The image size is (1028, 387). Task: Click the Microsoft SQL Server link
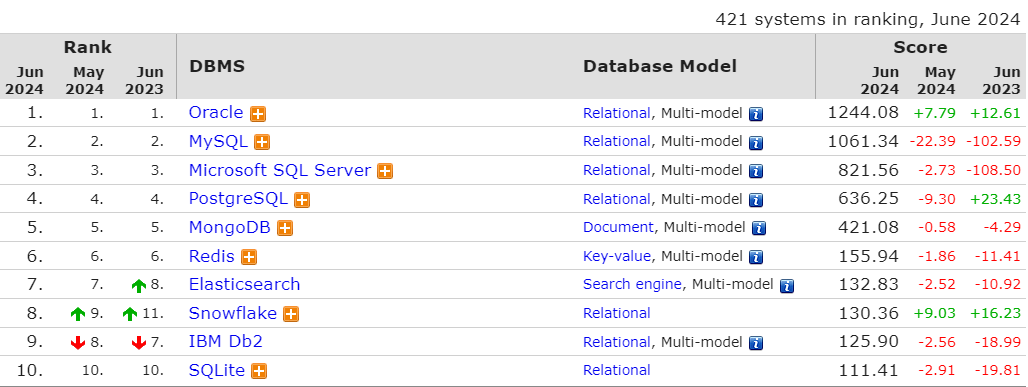pyautogui.click(x=280, y=170)
